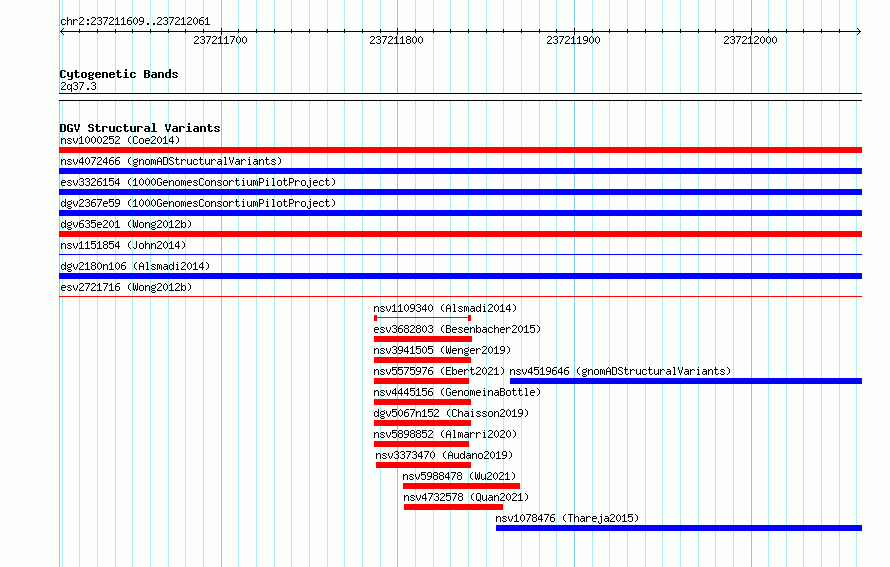The image size is (890, 567).
Task: Open esv3326154 (1000GenomesConsortiumPilotProject) entry
Action: point(198,182)
